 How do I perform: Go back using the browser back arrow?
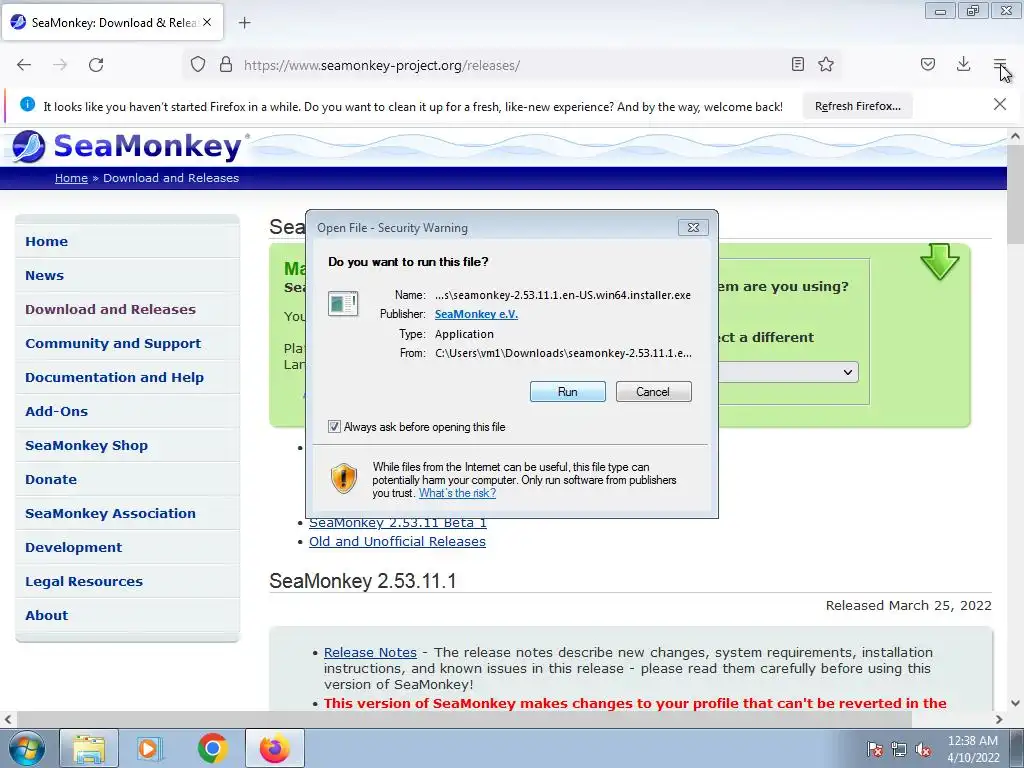point(24,65)
